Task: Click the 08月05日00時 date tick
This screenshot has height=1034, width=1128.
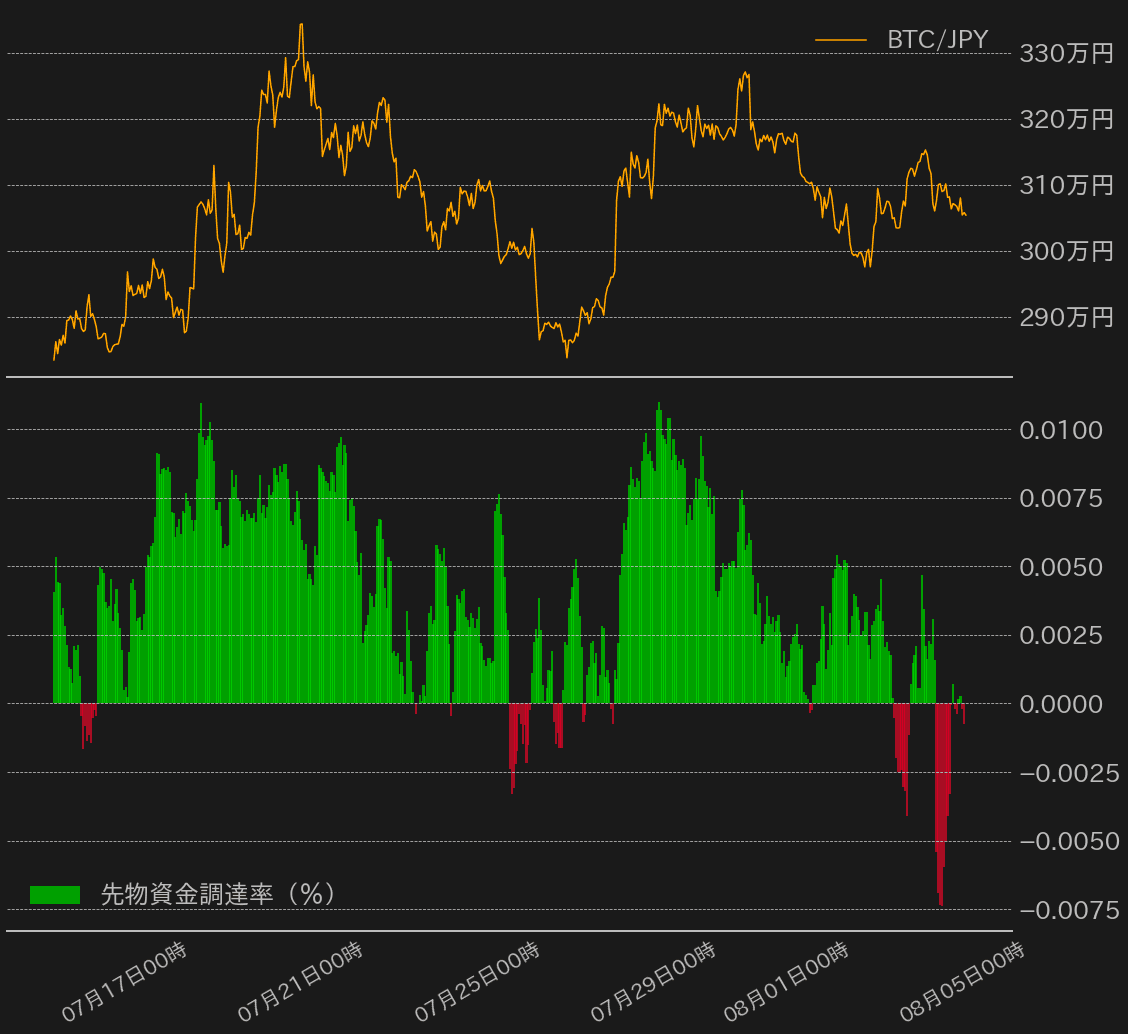Action: [962, 982]
